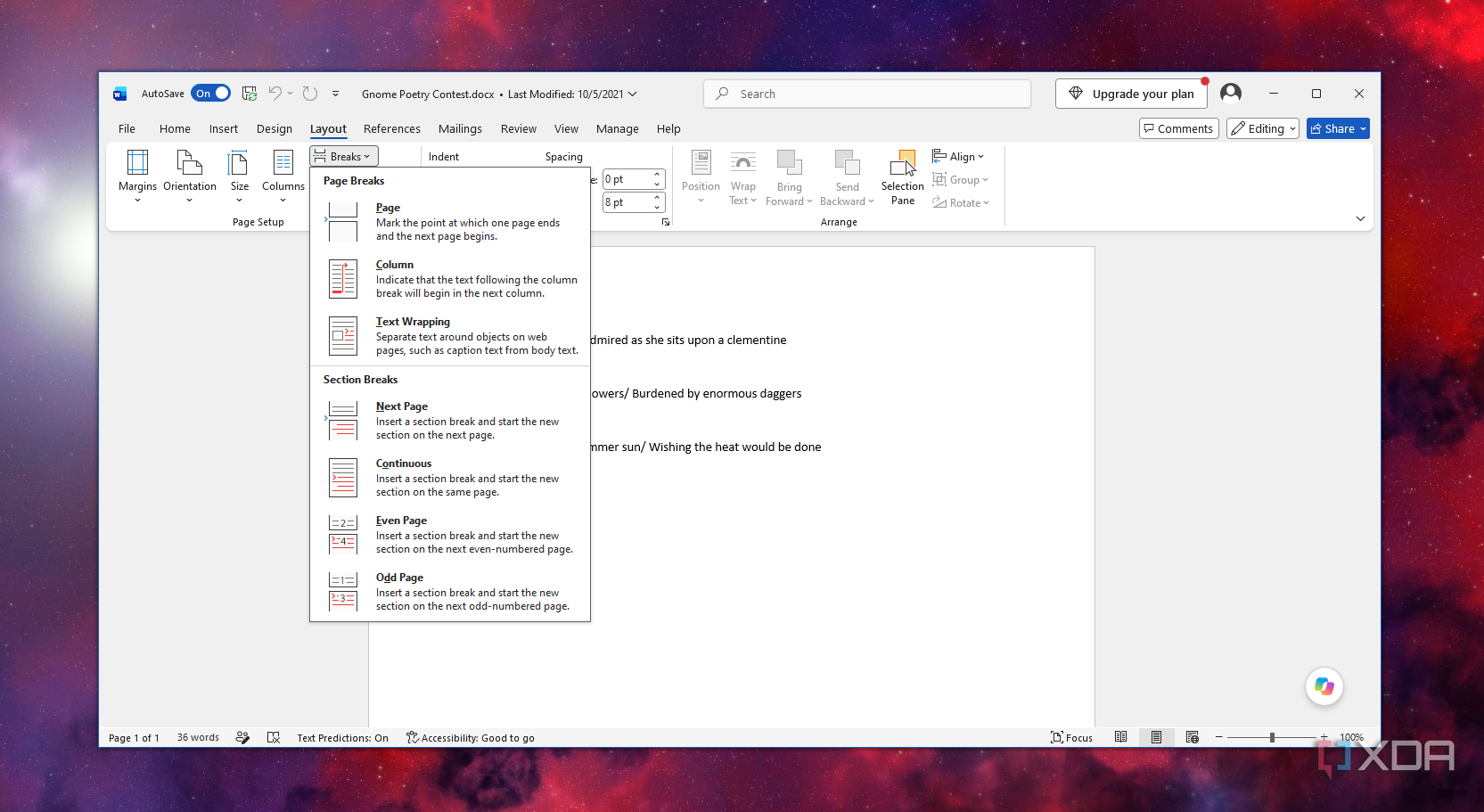Click the Comments button
The image size is (1484, 812).
(x=1178, y=128)
